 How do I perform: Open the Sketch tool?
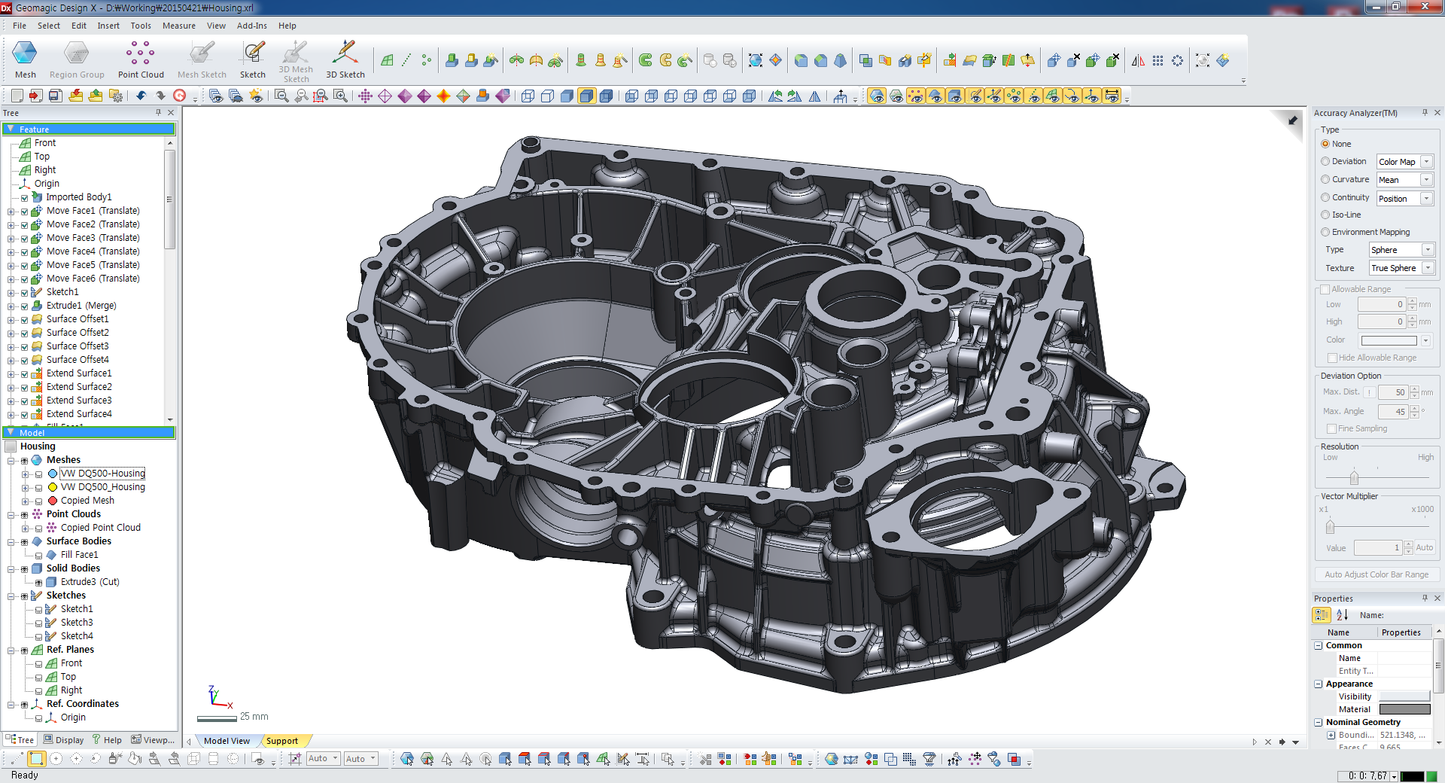pyautogui.click(x=253, y=59)
